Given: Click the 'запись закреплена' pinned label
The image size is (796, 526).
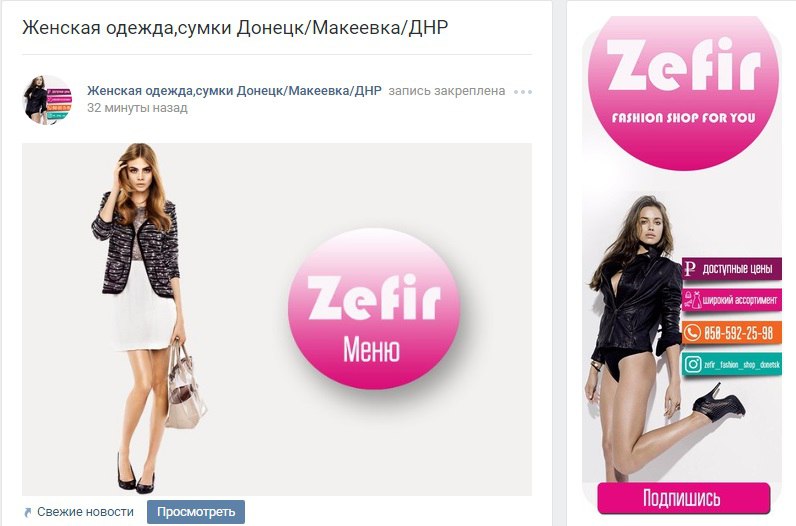Looking at the screenshot, I should (x=447, y=91).
